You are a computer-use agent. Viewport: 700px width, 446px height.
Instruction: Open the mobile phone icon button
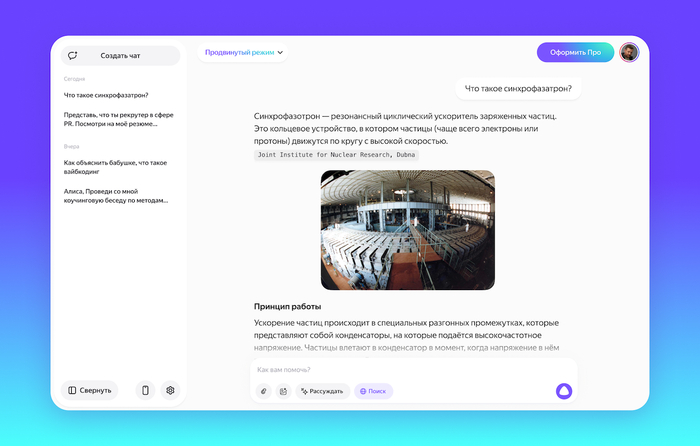tap(145, 390)
